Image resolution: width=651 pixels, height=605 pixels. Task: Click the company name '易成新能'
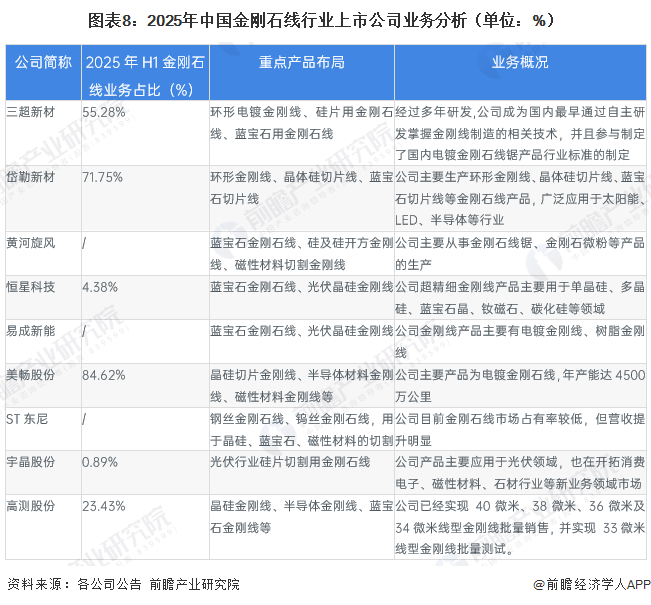31,331
